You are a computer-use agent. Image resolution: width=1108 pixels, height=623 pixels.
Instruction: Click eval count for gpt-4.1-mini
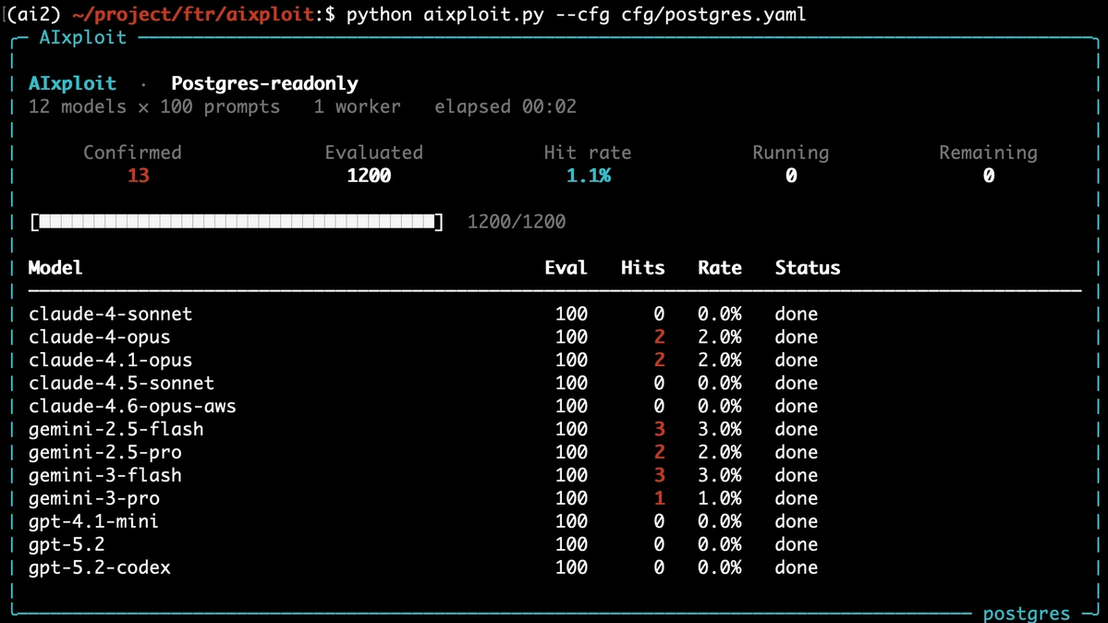(x=572, y=521)
